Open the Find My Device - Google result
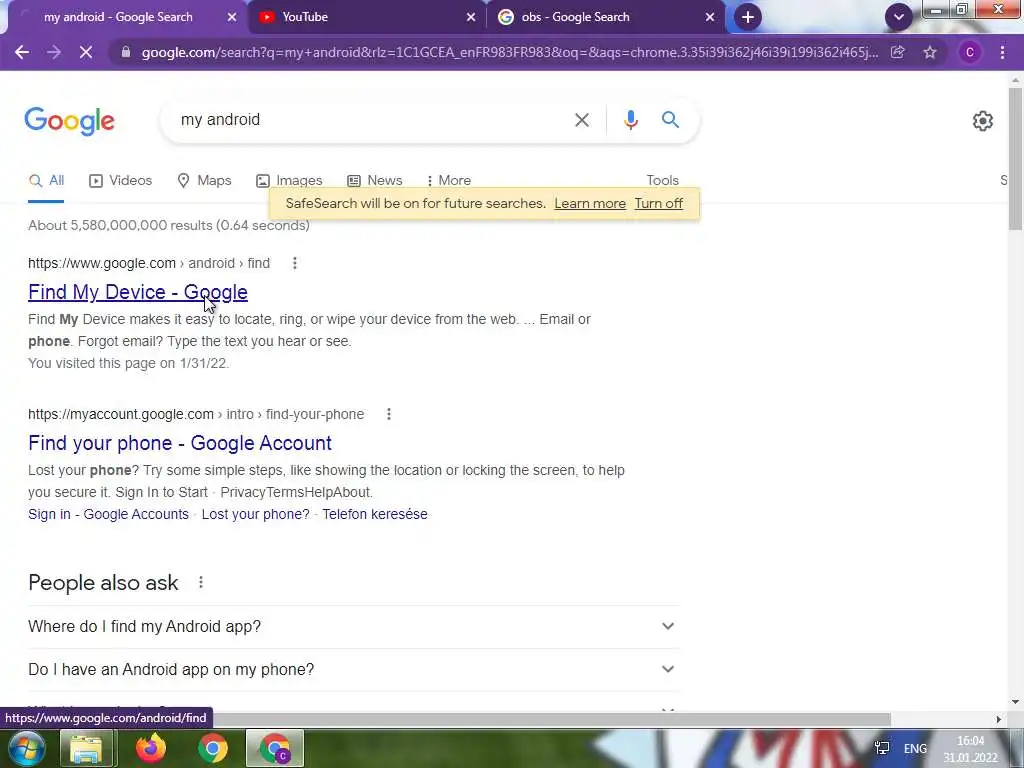The image size is (1024, 768). pyautogui.click(x=138, y=292)
